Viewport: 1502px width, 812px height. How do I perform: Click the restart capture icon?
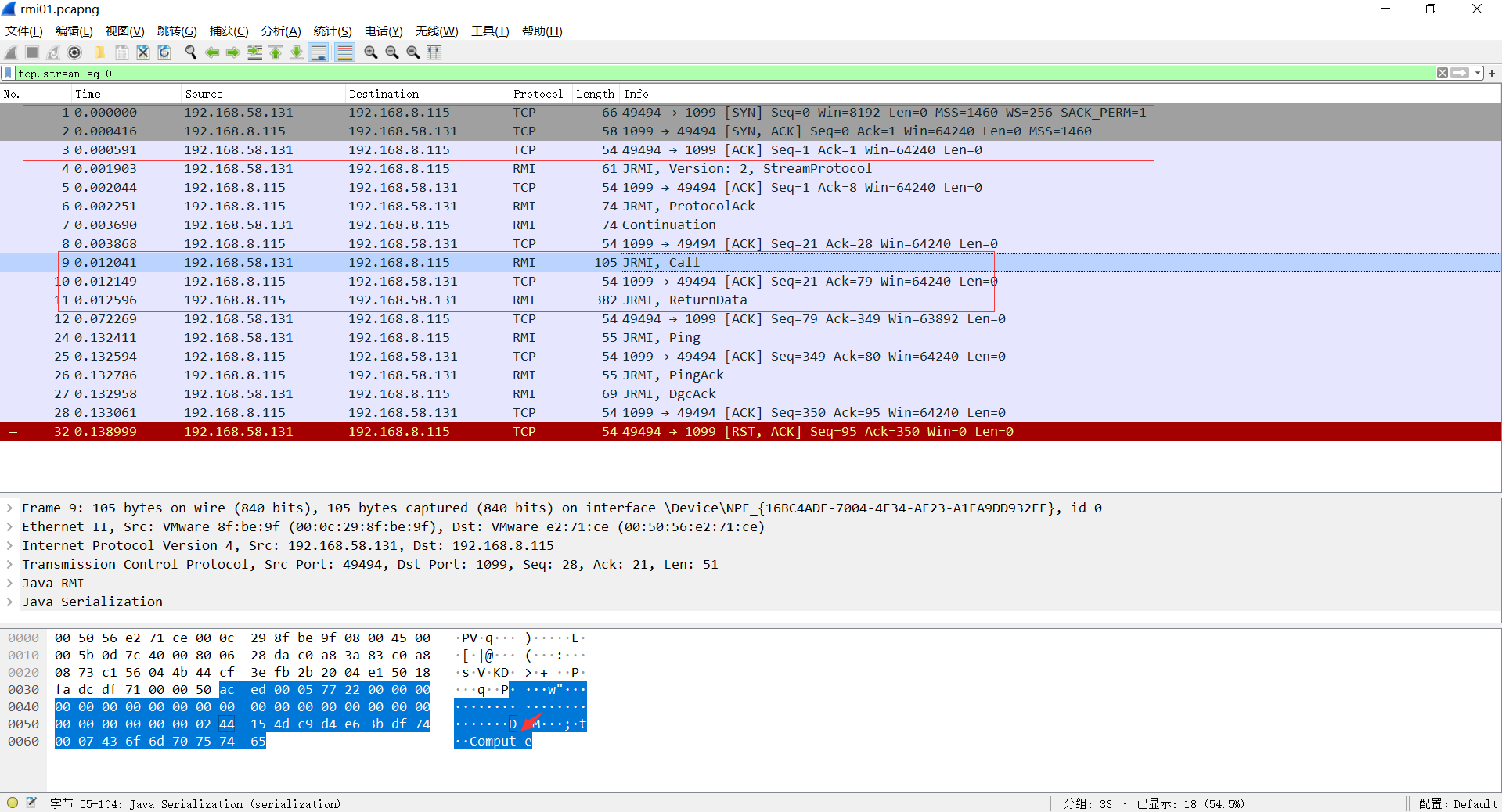pyautogui.click(x=53, y=52)
